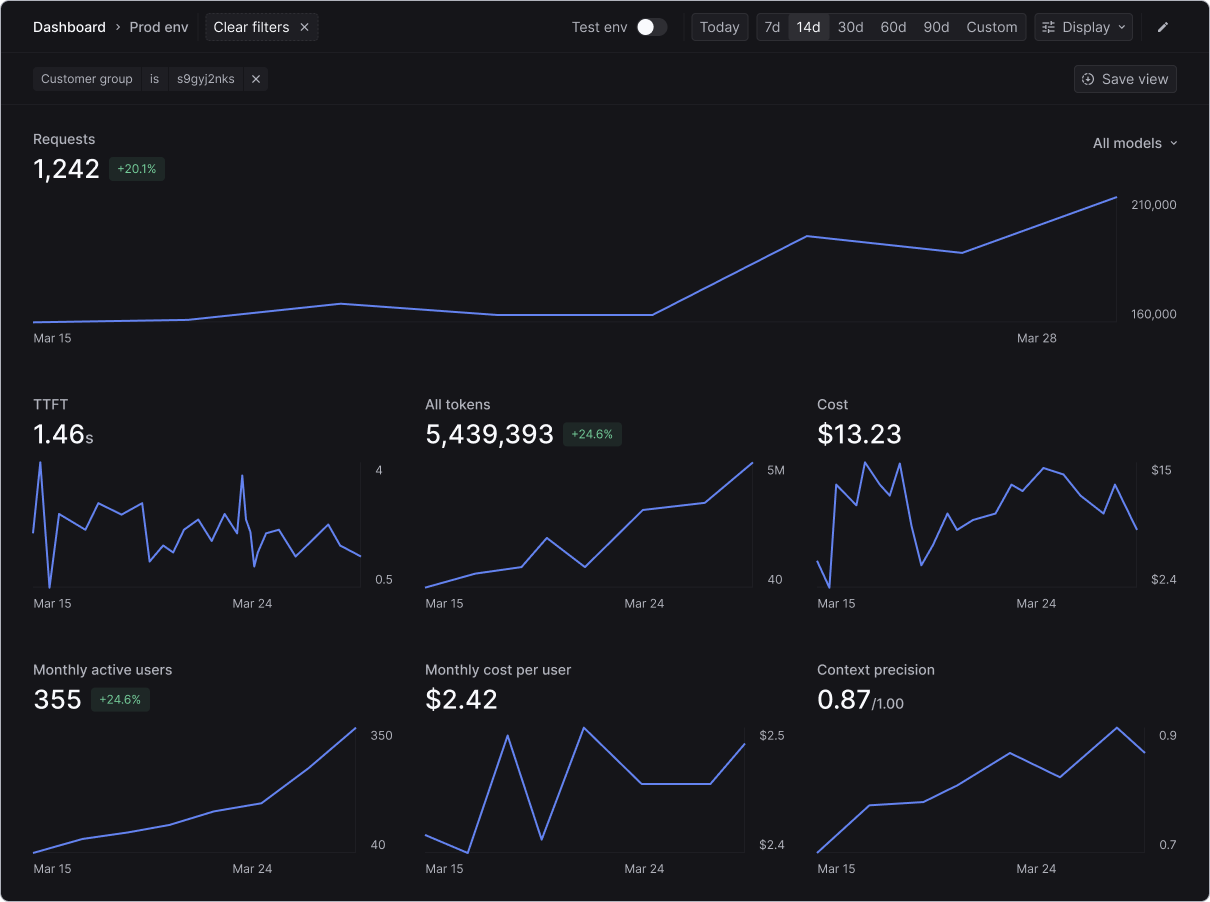Select the 60d time range
The height and width of the screenshot is (902, 1210).
[x=893, y=27]
